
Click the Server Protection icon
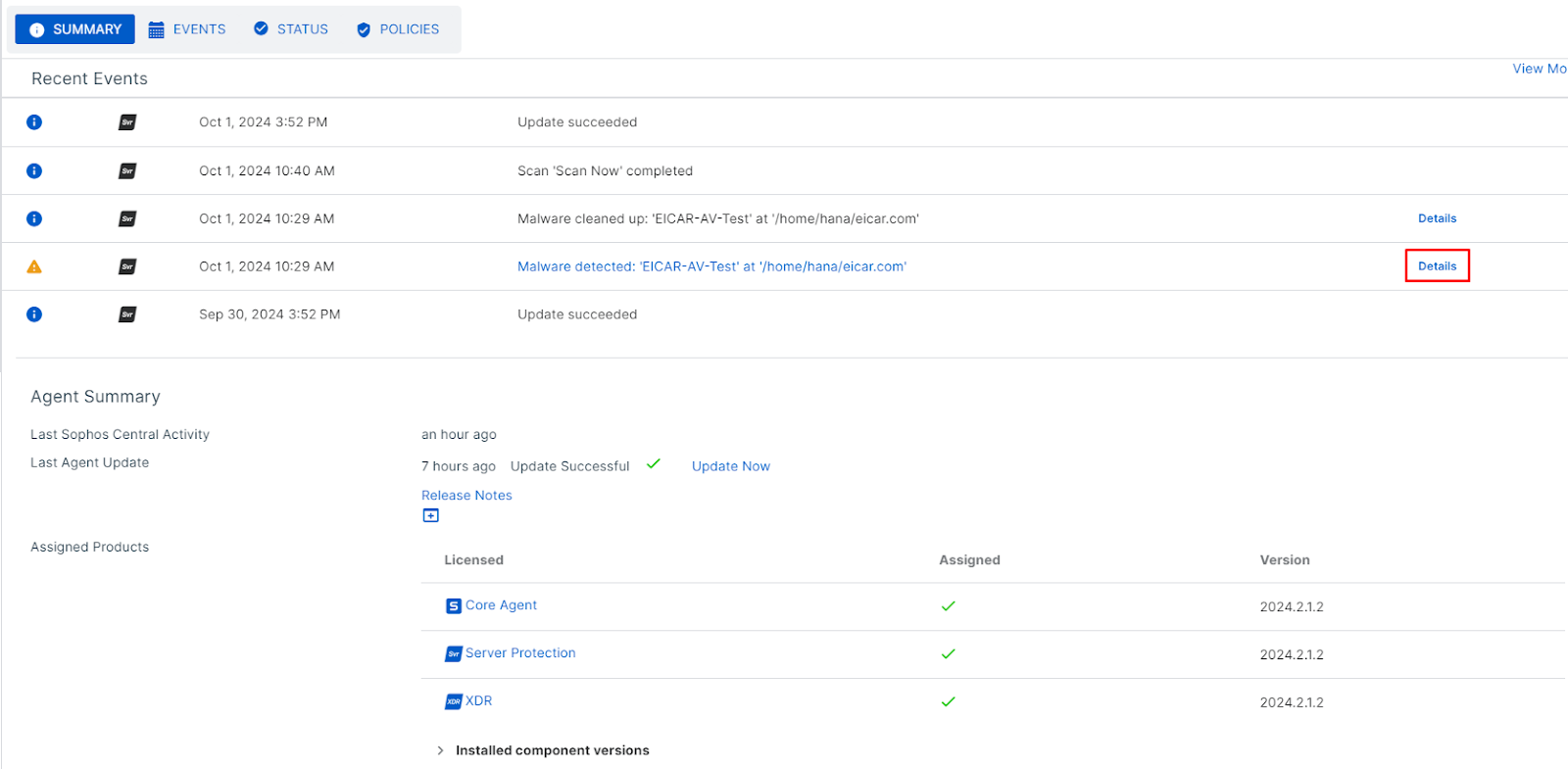click(454, 654)
